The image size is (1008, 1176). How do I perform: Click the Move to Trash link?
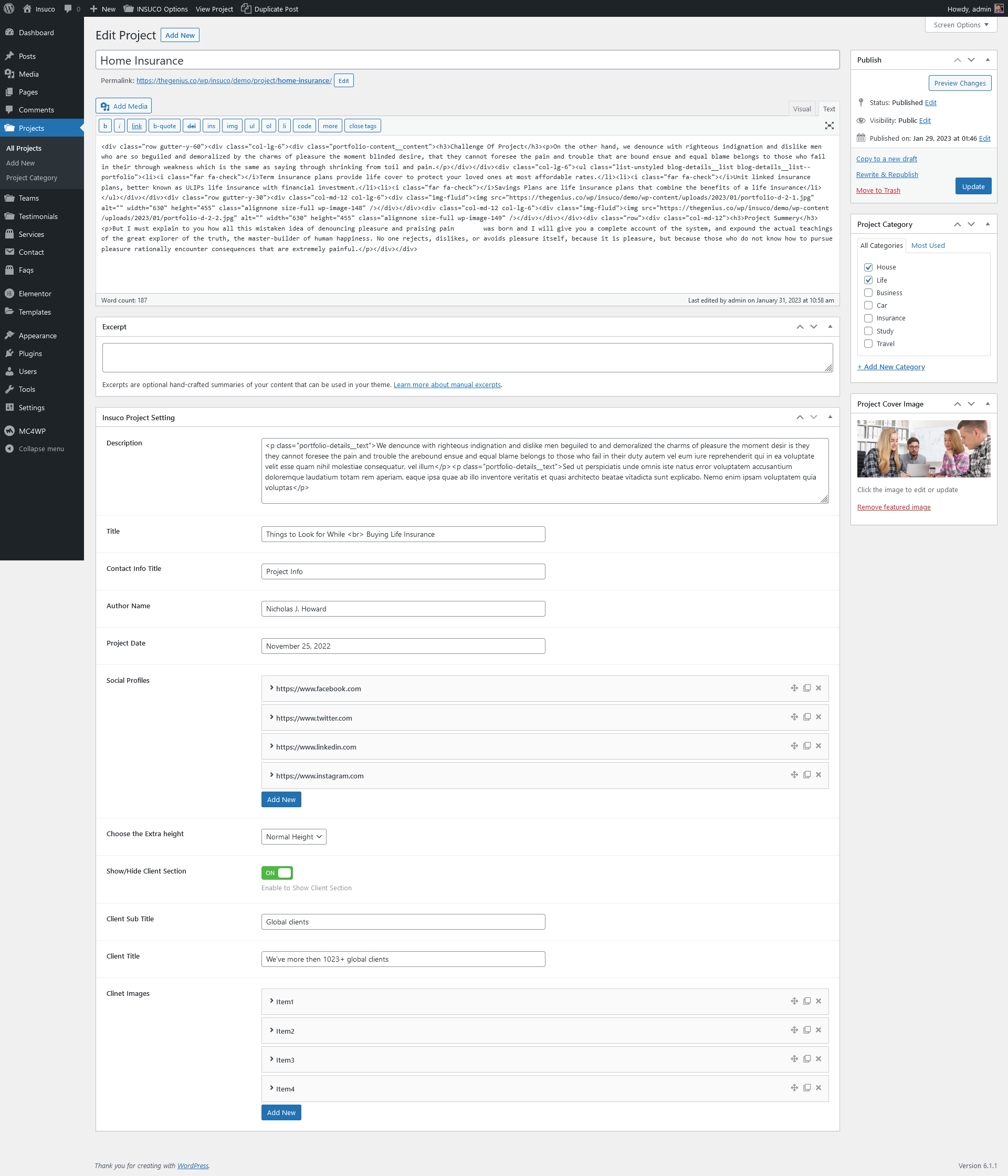click(x=877, y=191)
